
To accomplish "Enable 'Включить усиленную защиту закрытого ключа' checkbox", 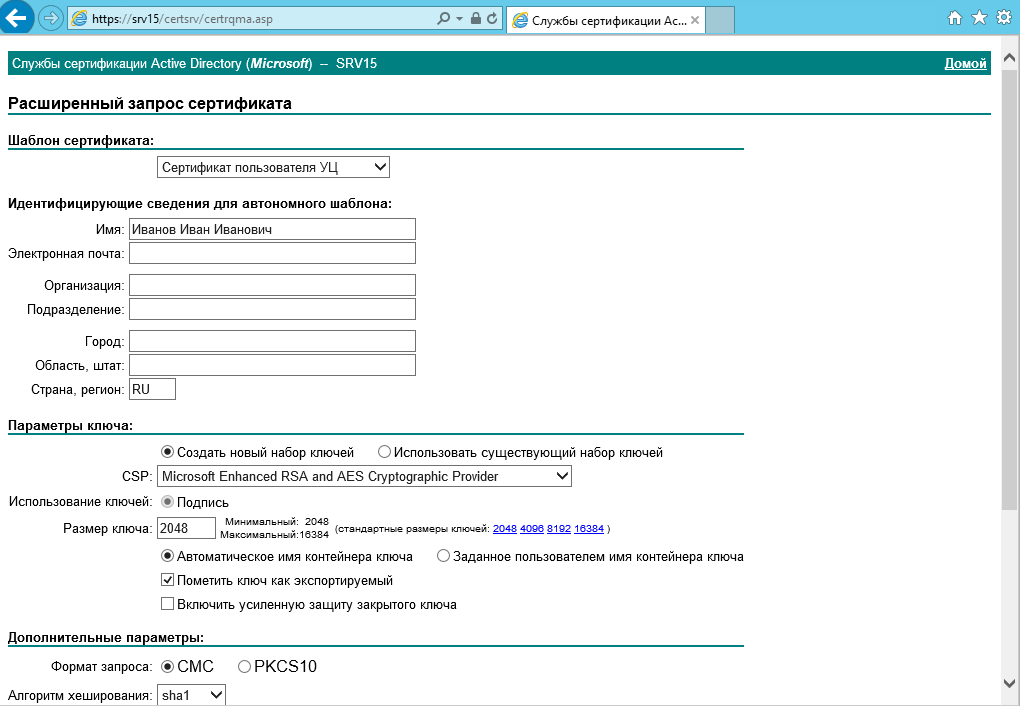I will pos(167,604).
